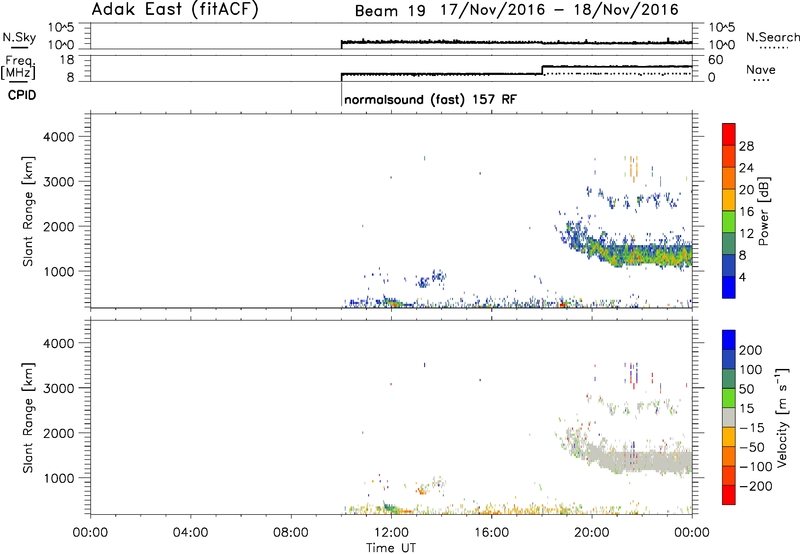Viewport: 800px width, 554px height.
Task: Click the top blue Velocity segment above 200
Action: pyautogui.click(x=729, y=340)
